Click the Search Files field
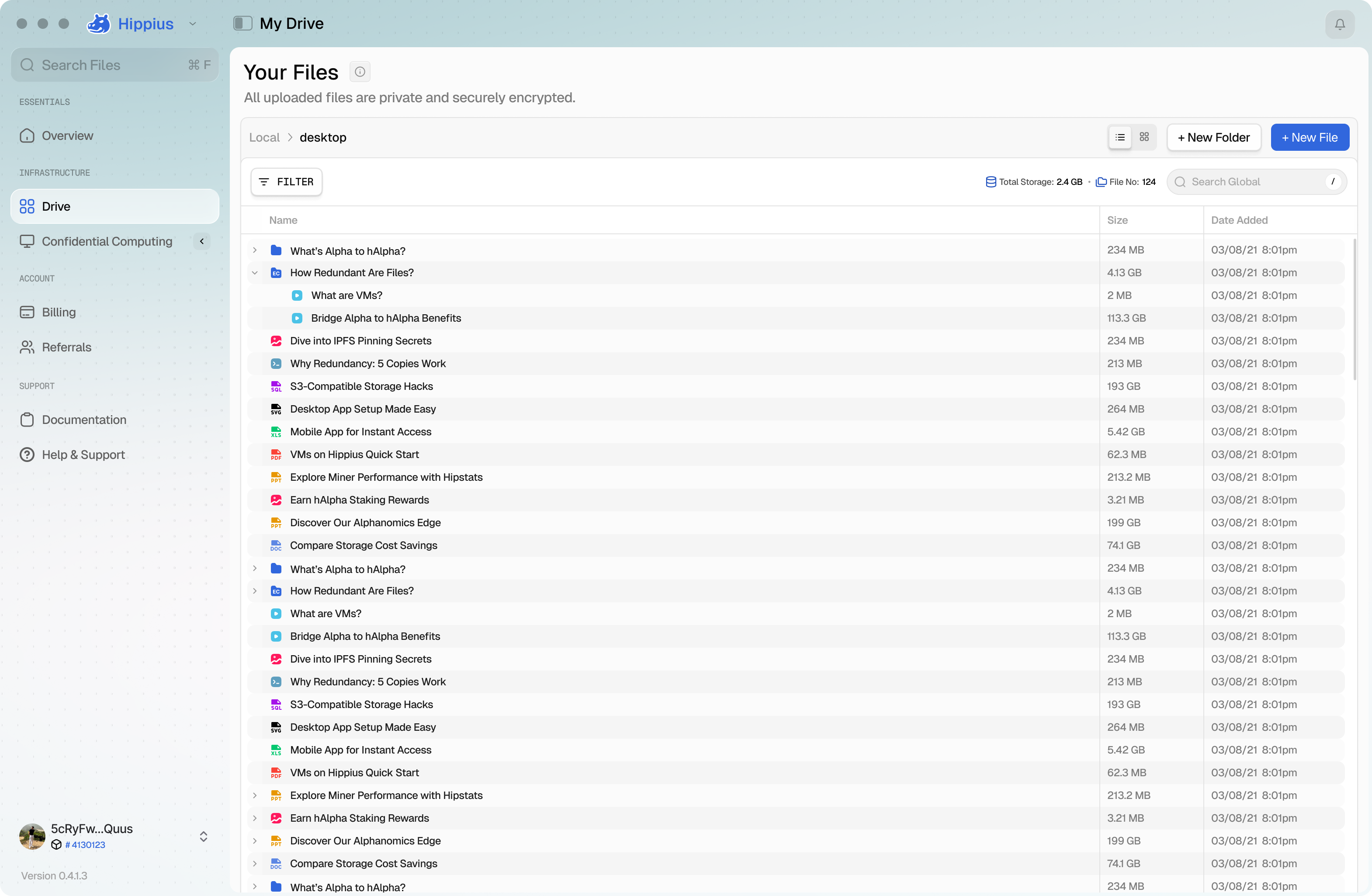Image resolution: width=1372 pixels, height=896 pixels. (x=115, y=65)
